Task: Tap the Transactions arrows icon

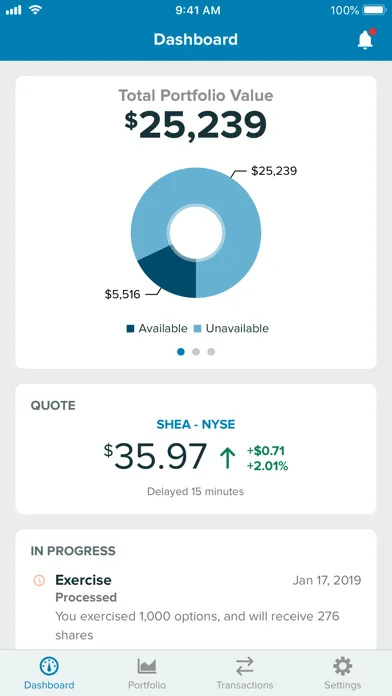Action: [245, 666]
